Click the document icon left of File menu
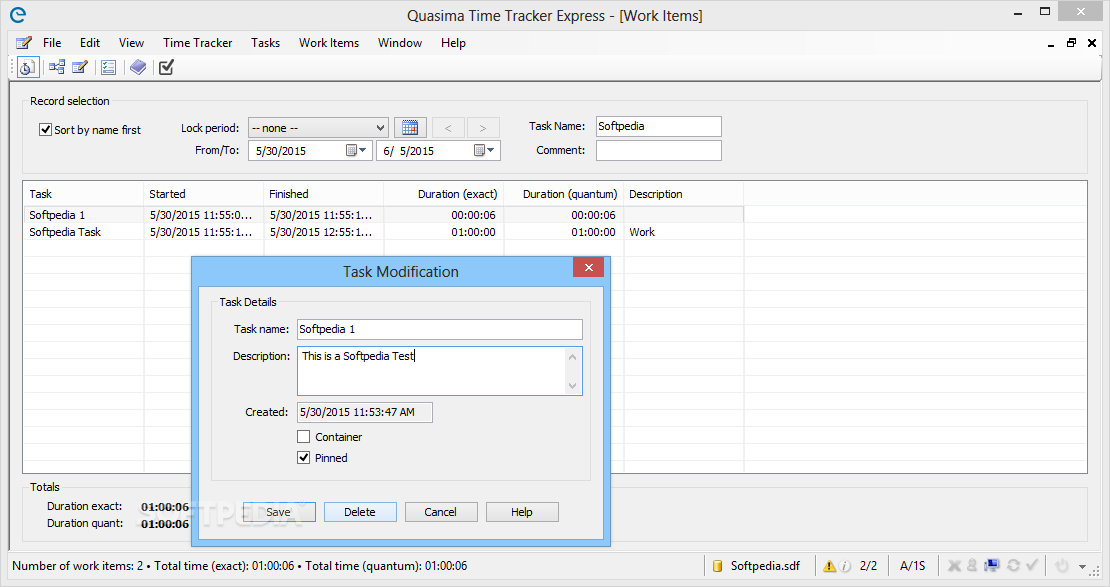 click(x=23, y=42)
